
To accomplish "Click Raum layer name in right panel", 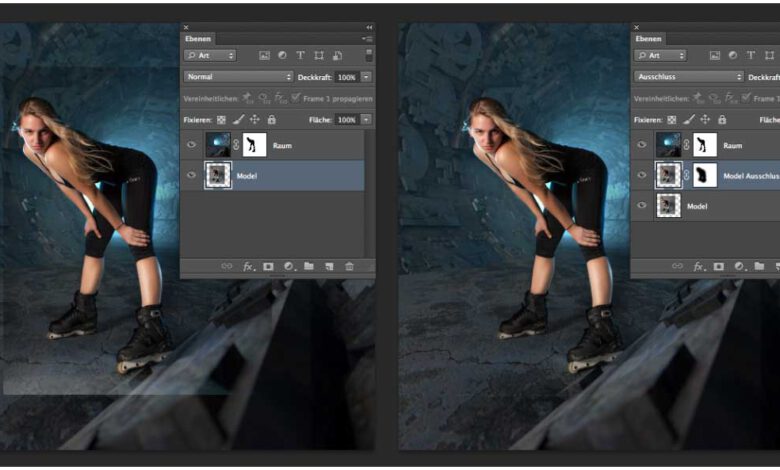I will tap(732, 146).
